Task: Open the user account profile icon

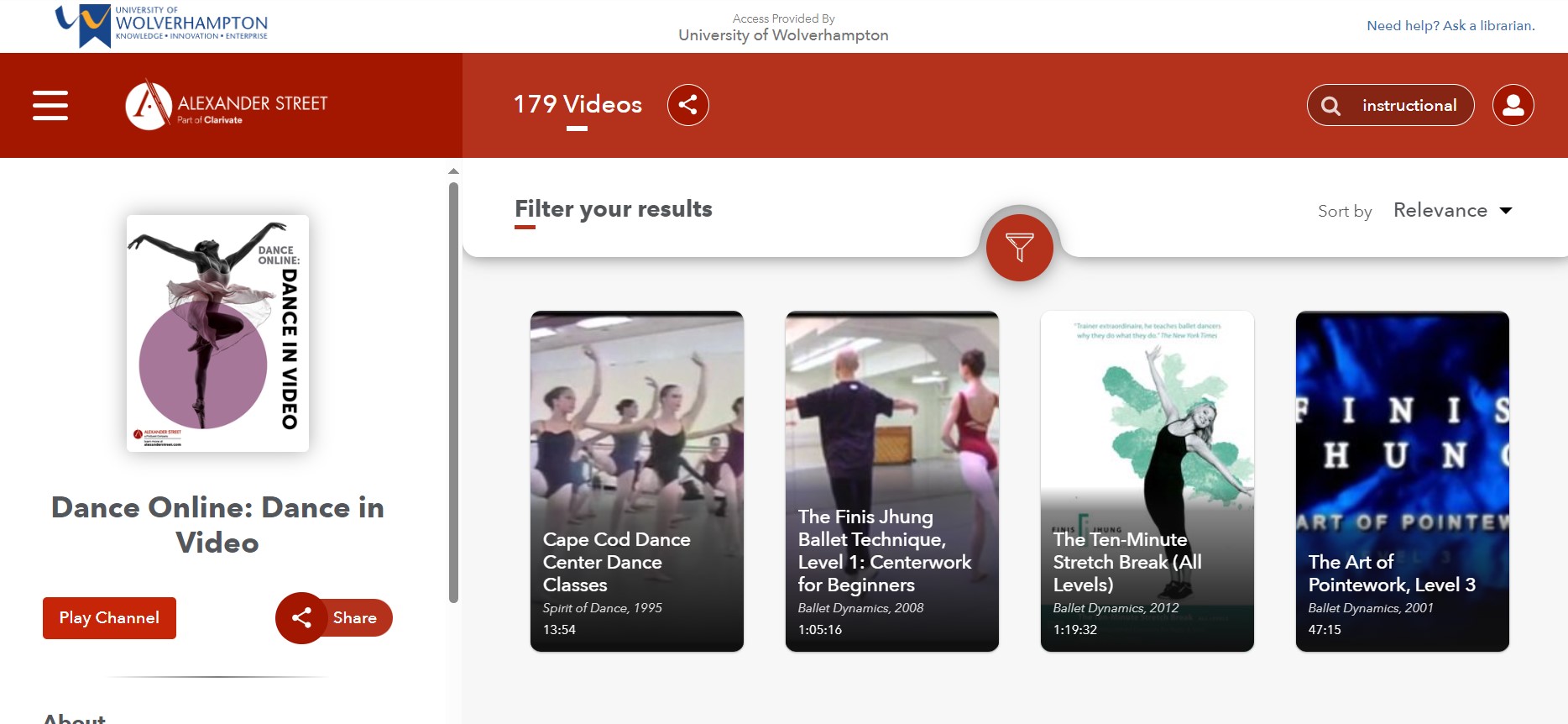Action: [x=1513, y=105]
